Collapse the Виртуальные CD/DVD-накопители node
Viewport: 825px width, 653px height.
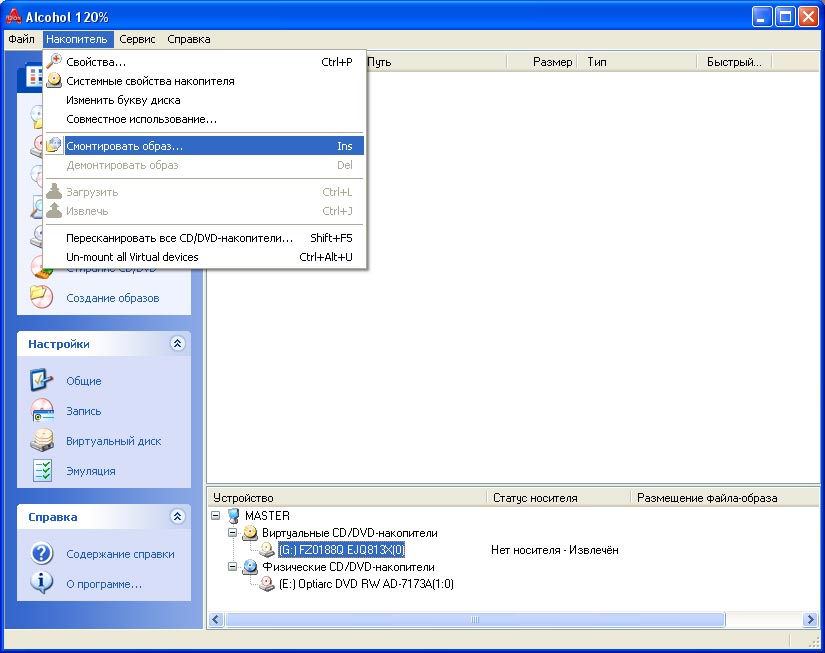tap(233, 533)
